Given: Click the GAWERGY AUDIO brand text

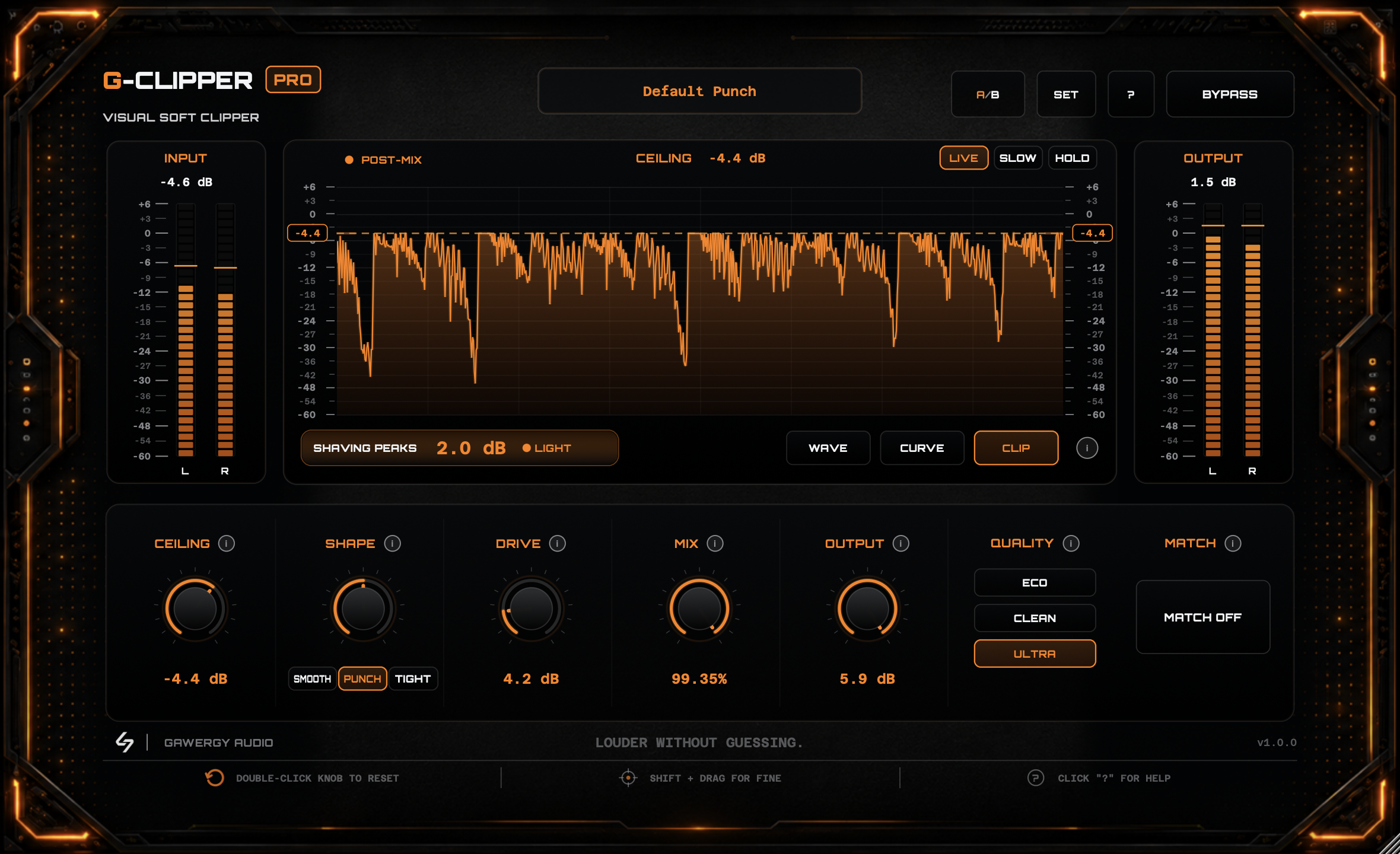Looking at the screenshot, I should pyautogui.click(x=219, y=743).
